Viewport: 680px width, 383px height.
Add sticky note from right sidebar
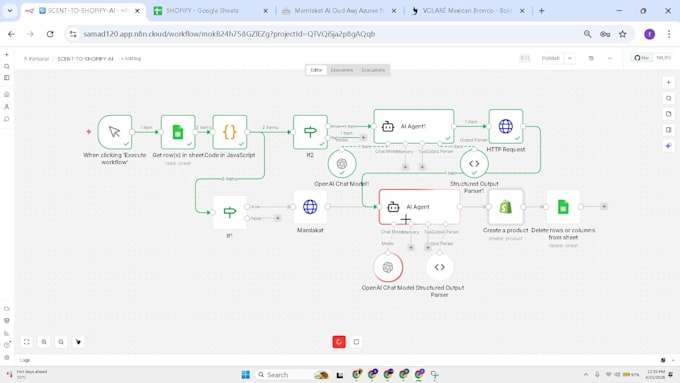coord(668,114)
